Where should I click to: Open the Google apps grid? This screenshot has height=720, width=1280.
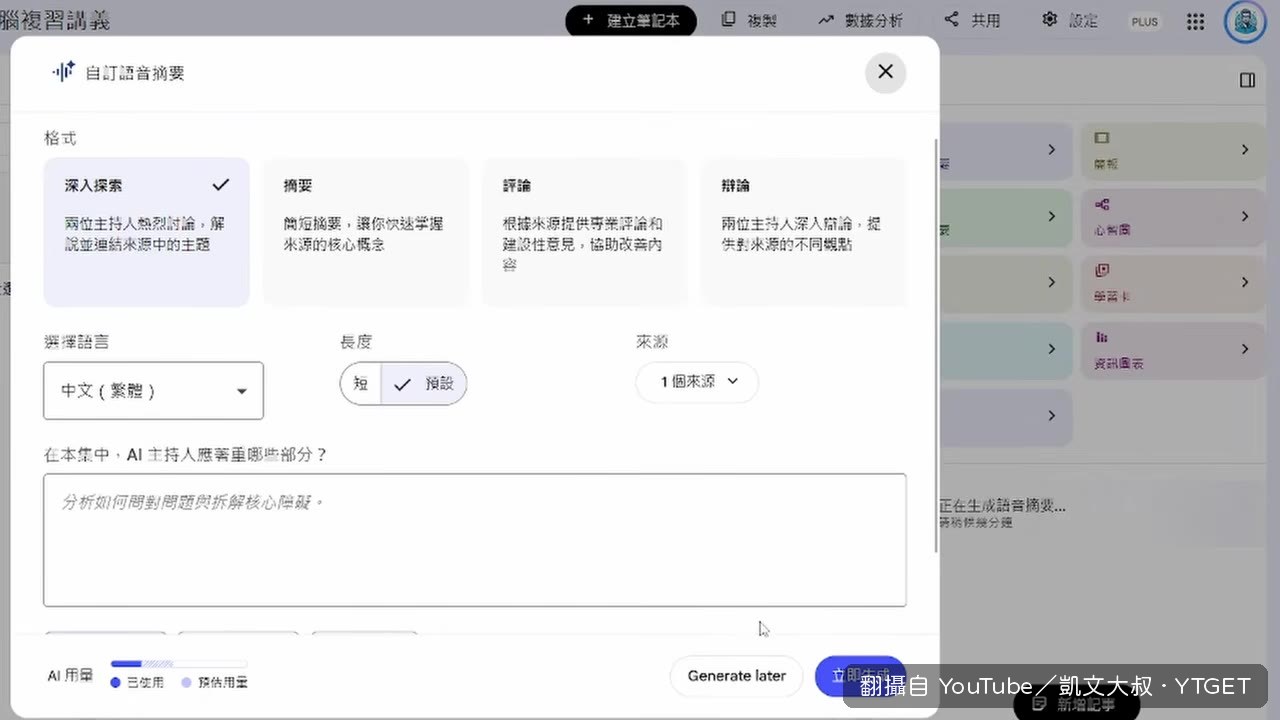pyautogui.click(x=1195, y=21)
